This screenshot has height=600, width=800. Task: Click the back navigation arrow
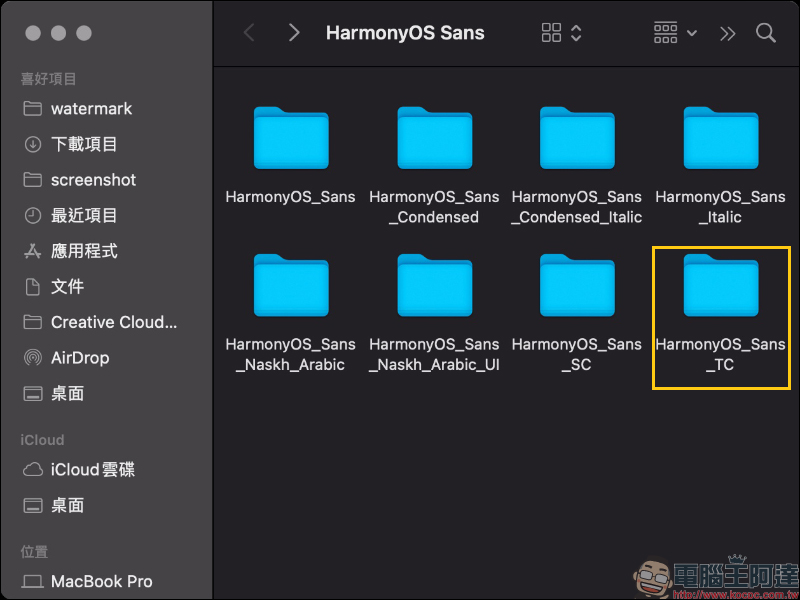coord(249,33)
